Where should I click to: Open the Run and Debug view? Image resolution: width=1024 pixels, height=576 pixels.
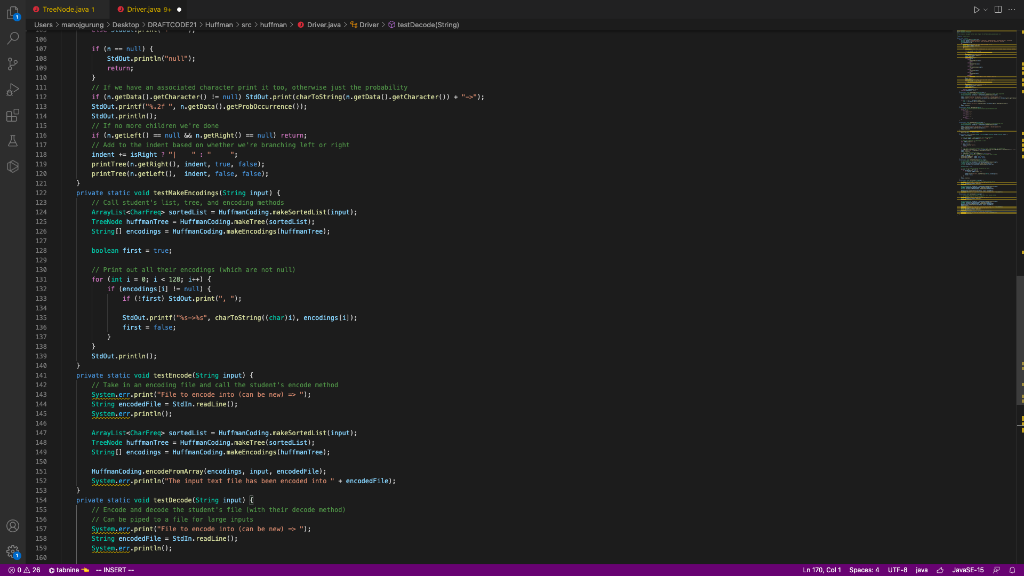12,89
